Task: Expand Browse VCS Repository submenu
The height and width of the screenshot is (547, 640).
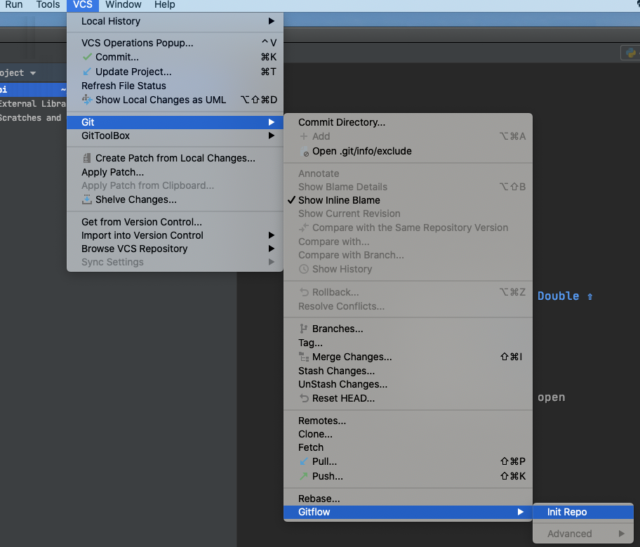Action: [x=175, y=249]
